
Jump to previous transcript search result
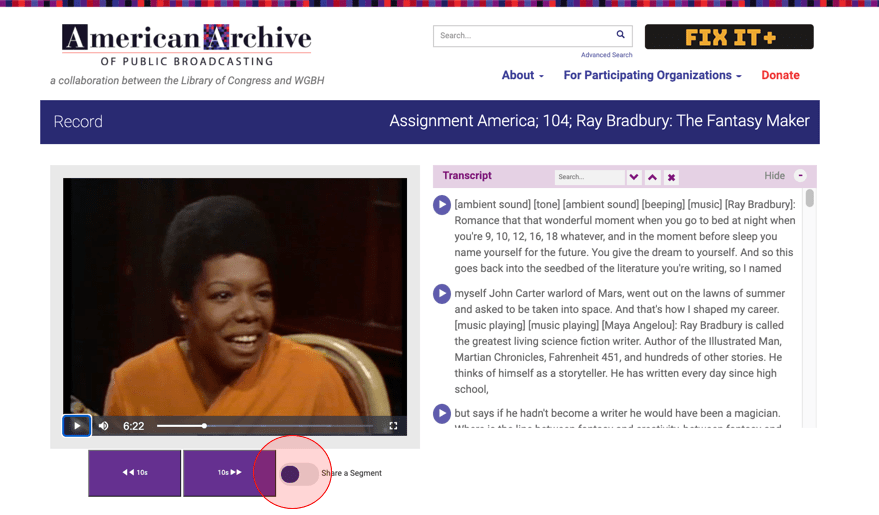point(652,177)
